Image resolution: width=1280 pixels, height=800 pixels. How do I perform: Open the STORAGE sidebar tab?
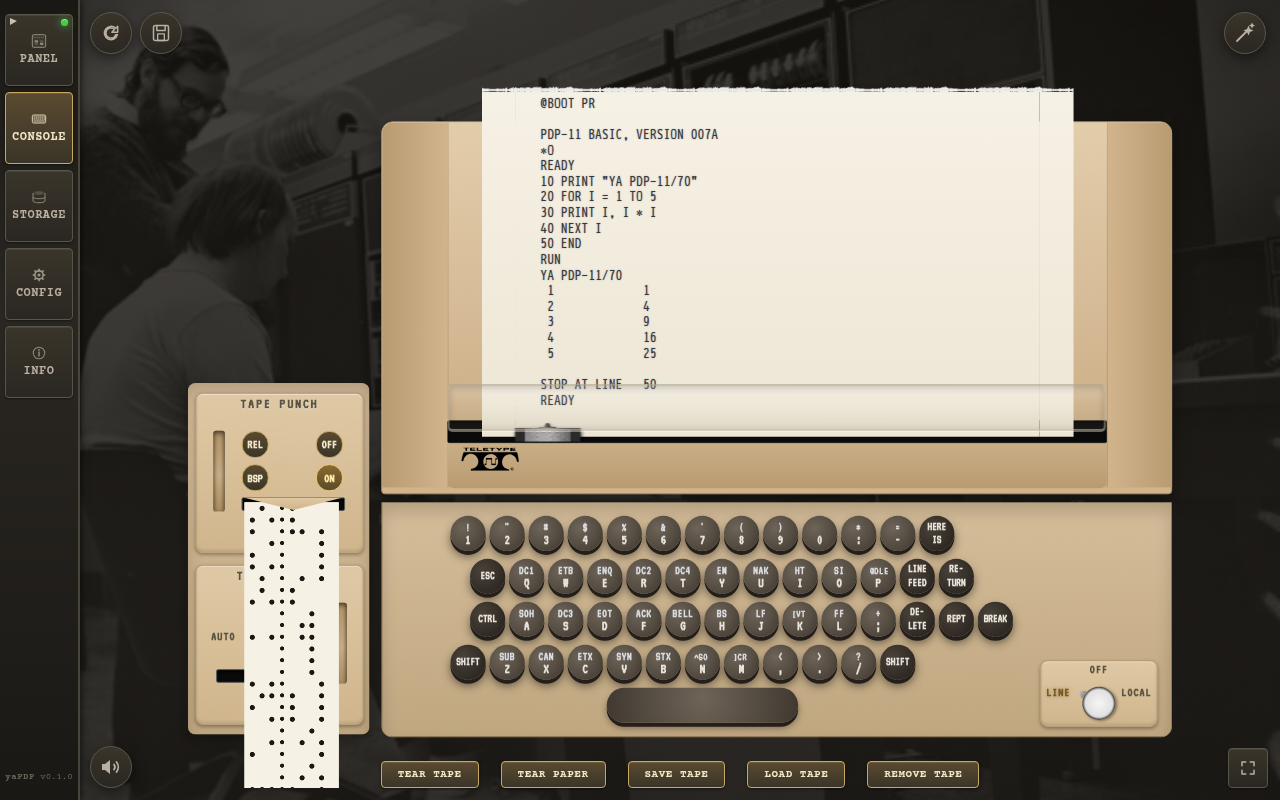(x=39, y=206)
